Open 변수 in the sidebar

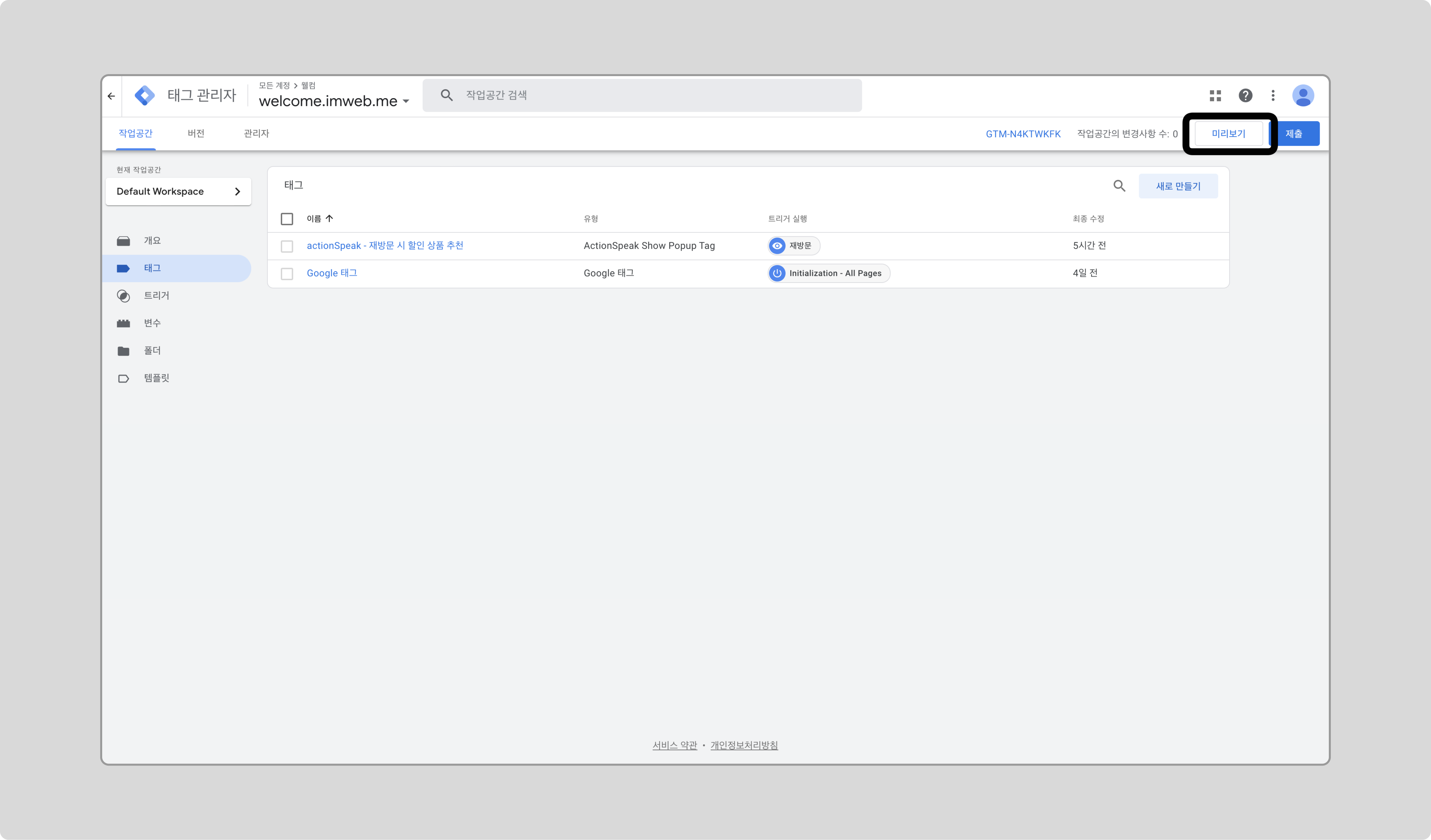coord(152,323)
